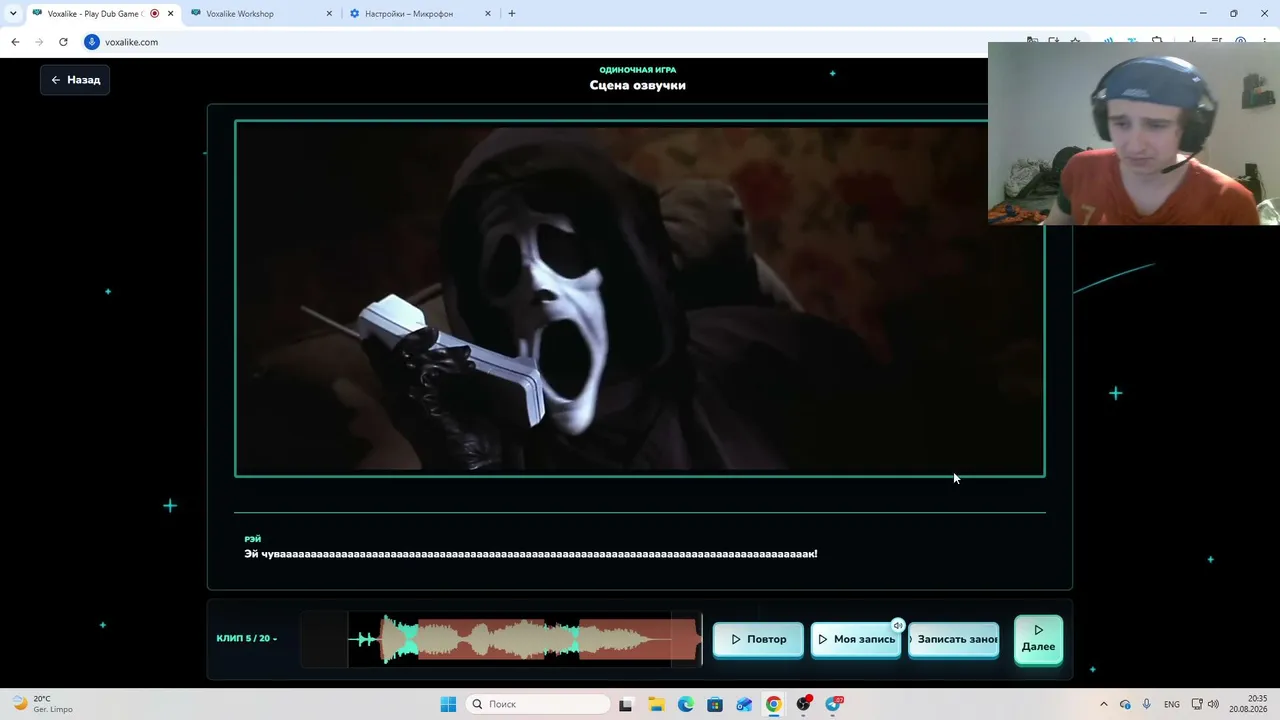Switch to Google Chrome on the taskbar
Viewport: 1280px width, 720px height.
[774, 704]
